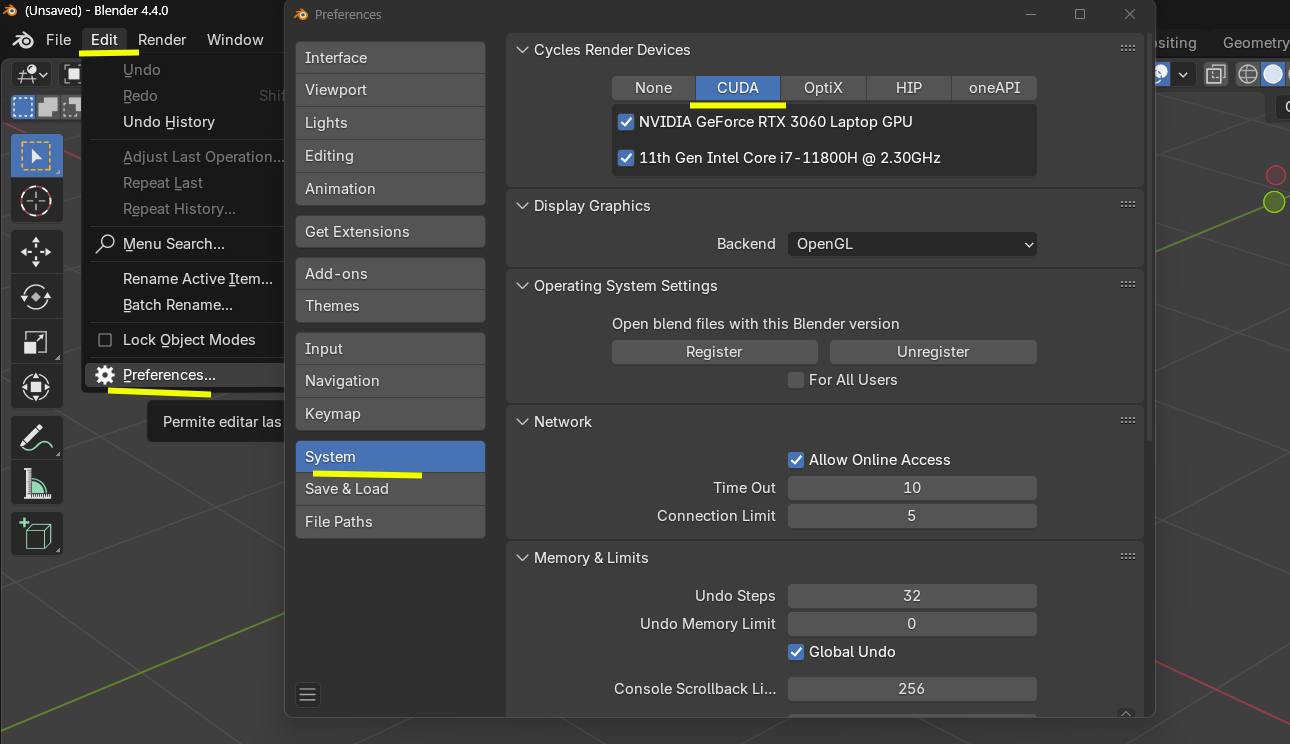Enable the For All Users checkbox
The height and width of the screenshot is (744, 1290).
[x=796, y=380]
